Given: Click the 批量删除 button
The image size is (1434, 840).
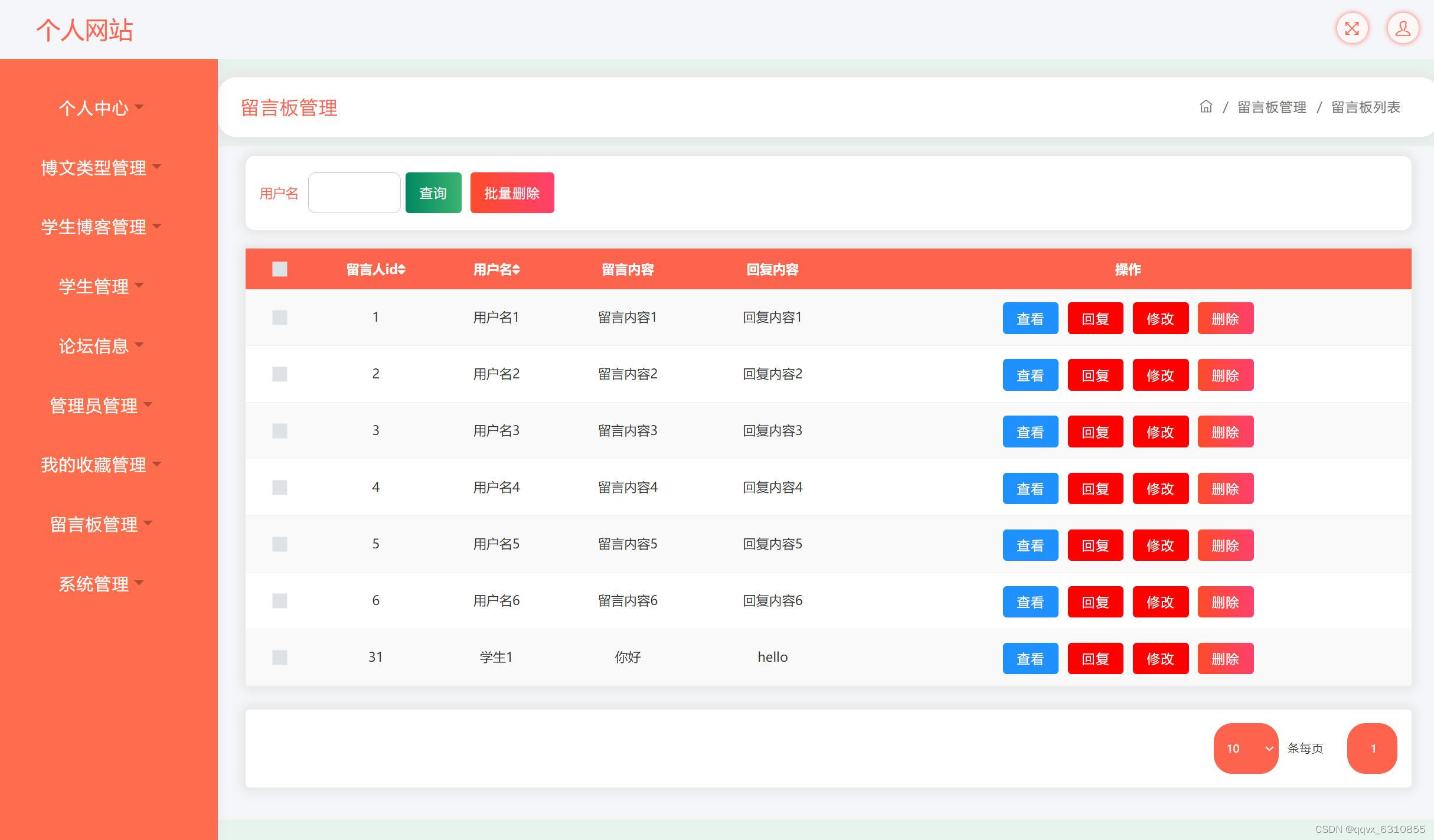Looking at the screenshot, I should (512, 193).
